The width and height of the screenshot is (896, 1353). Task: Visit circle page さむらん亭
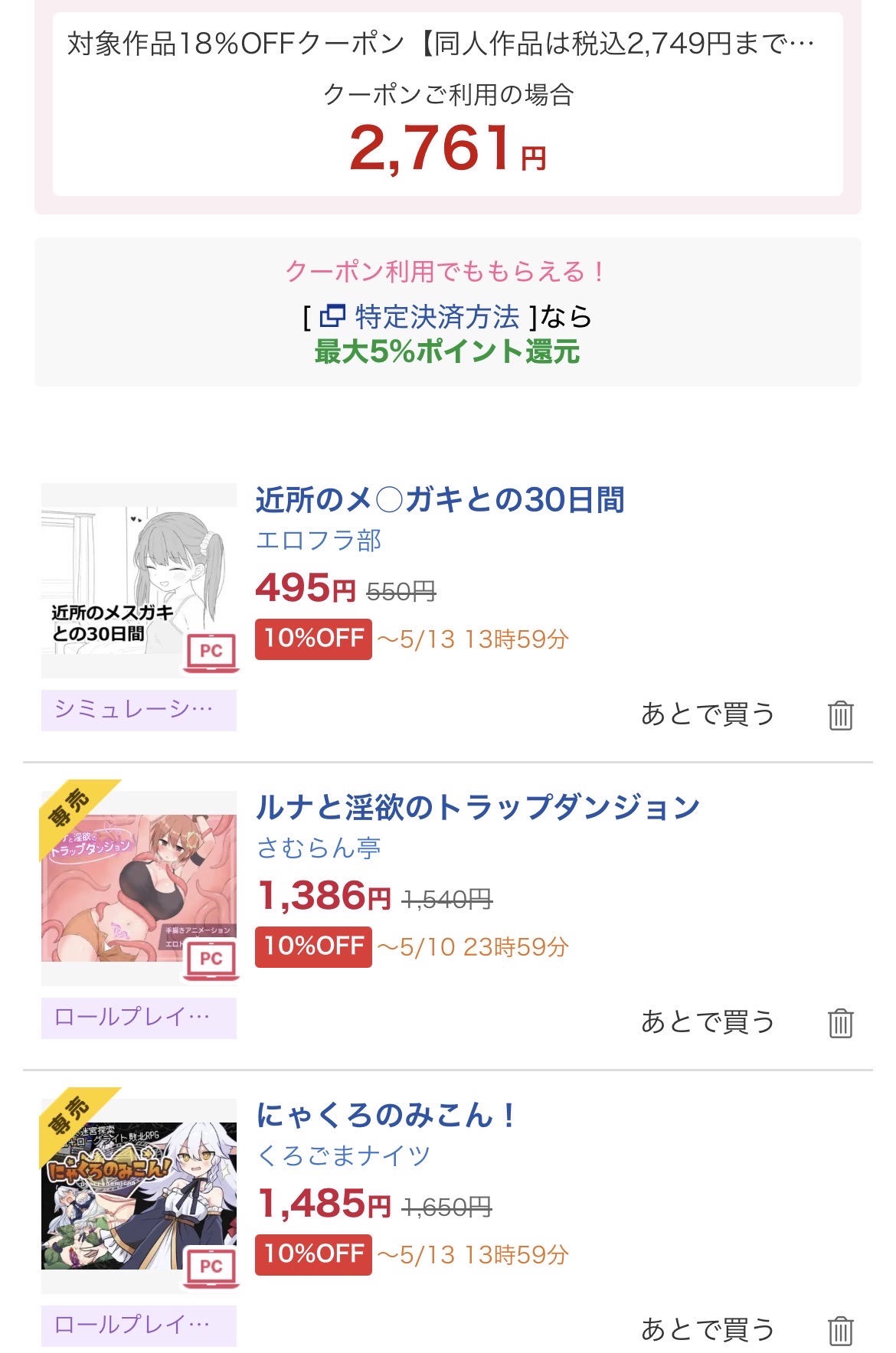319,848
